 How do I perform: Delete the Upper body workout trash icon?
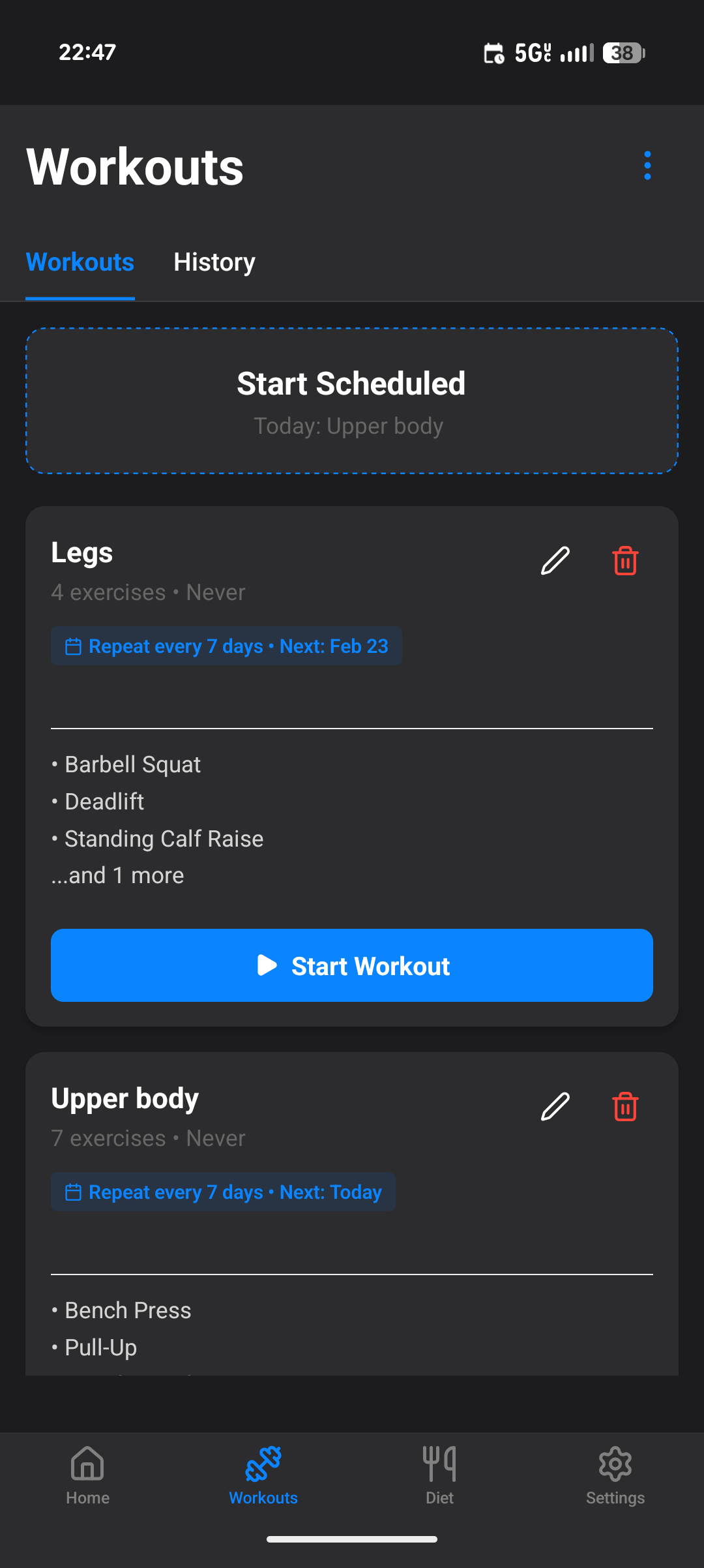coord(624,1106)
